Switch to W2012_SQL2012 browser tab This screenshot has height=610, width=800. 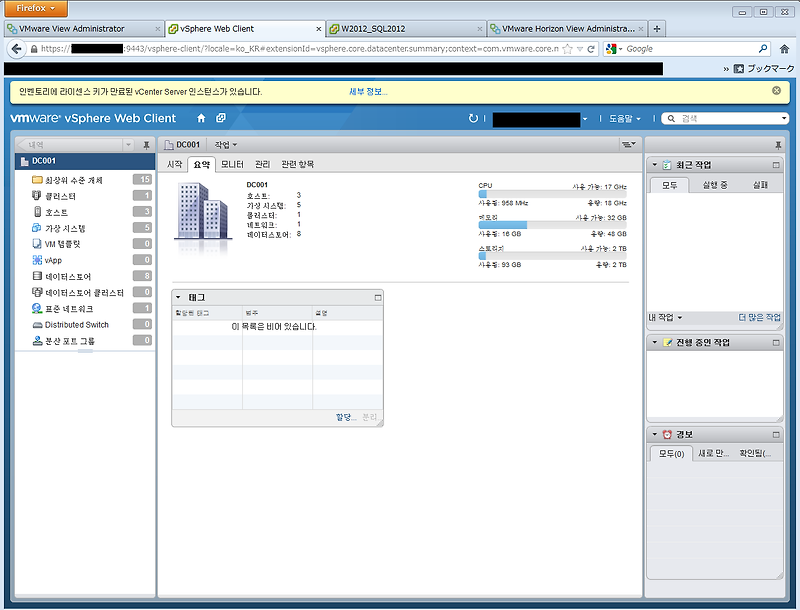(x=406, y=29)
